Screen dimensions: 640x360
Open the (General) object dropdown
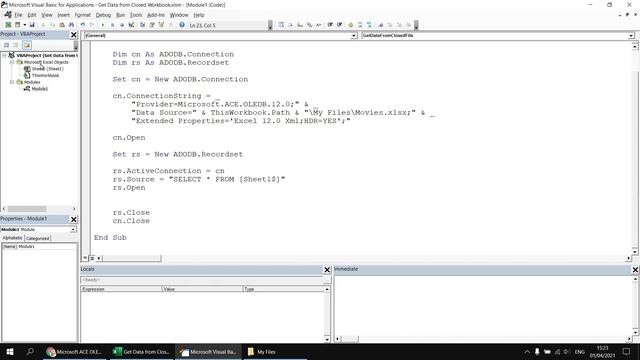354,36
